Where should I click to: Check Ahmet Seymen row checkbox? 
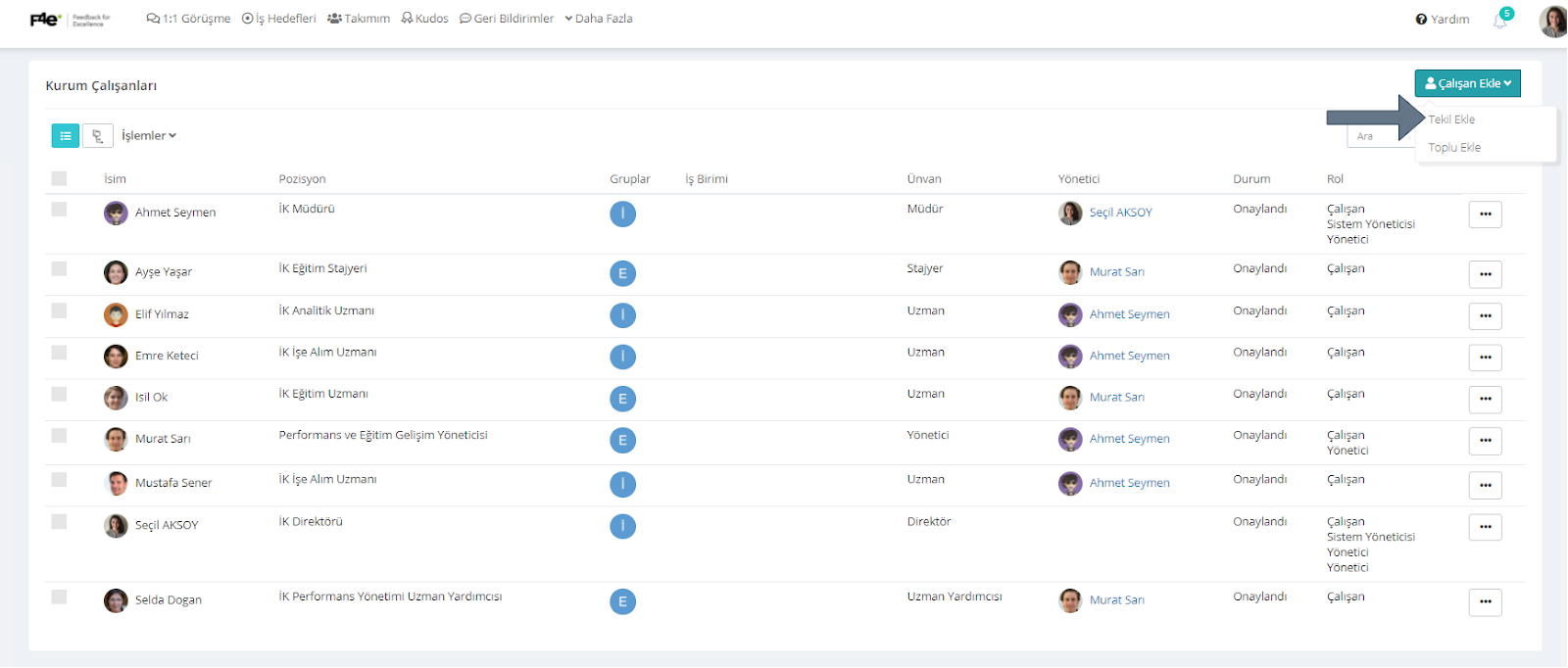(59, 209)
